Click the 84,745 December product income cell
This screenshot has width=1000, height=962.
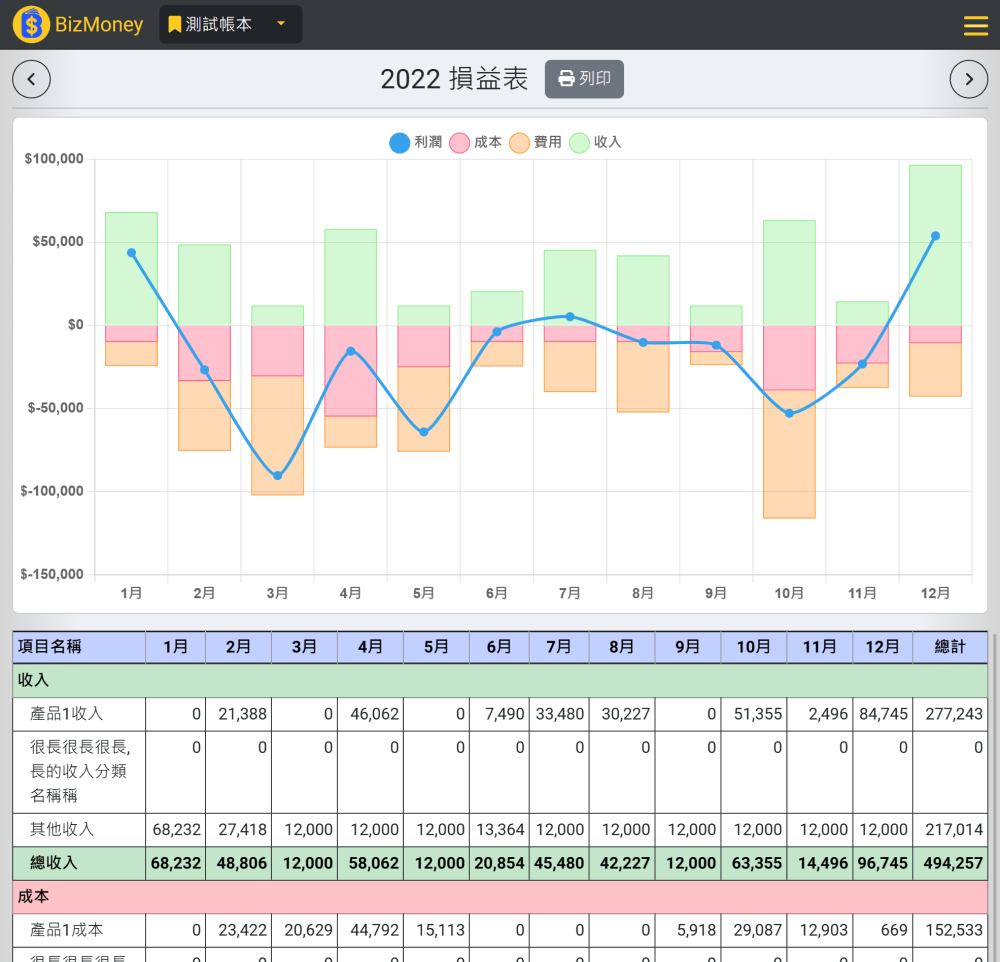click(883, 714)
